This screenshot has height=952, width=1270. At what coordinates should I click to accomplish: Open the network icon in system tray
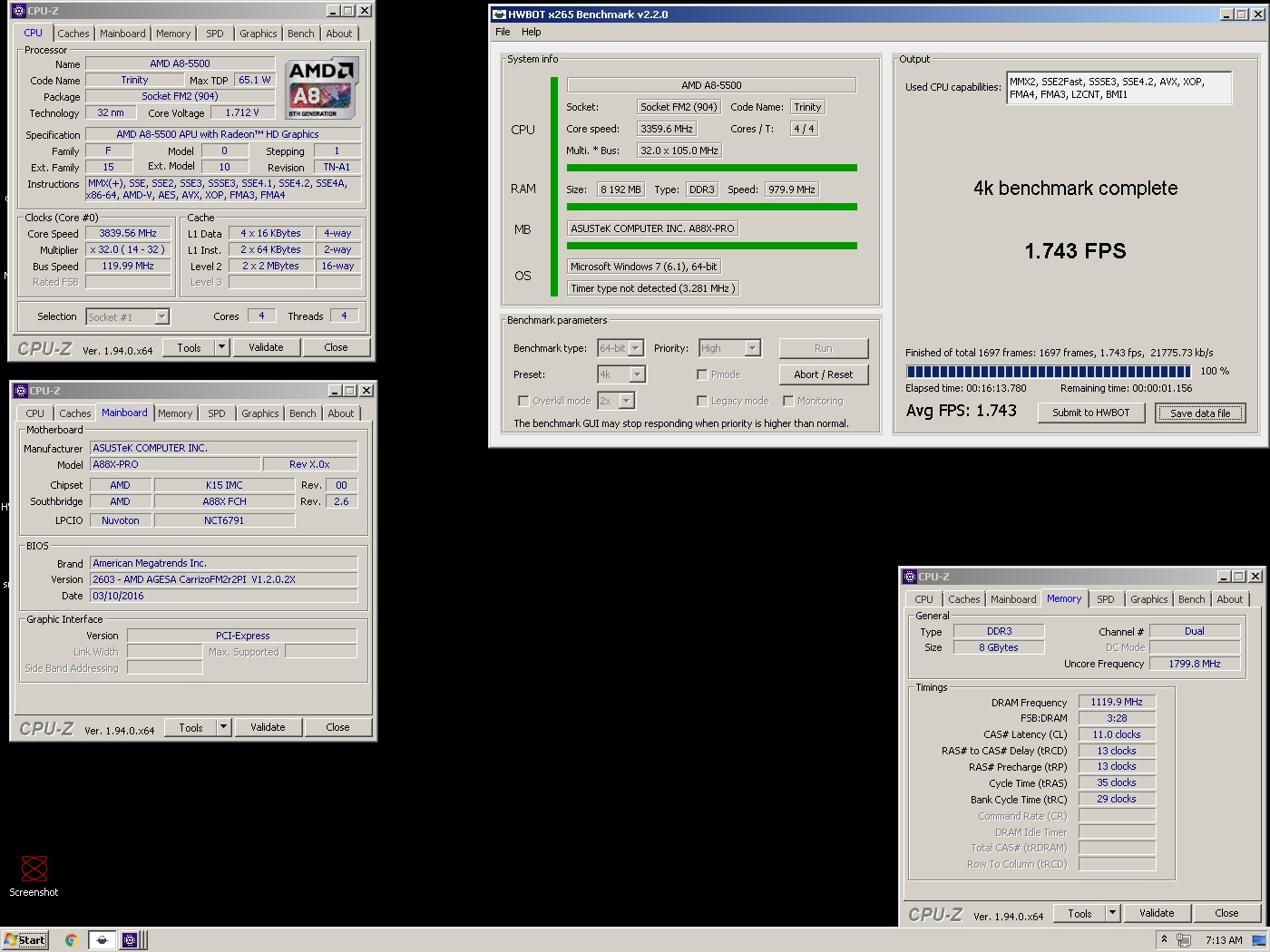point(1183,940)
